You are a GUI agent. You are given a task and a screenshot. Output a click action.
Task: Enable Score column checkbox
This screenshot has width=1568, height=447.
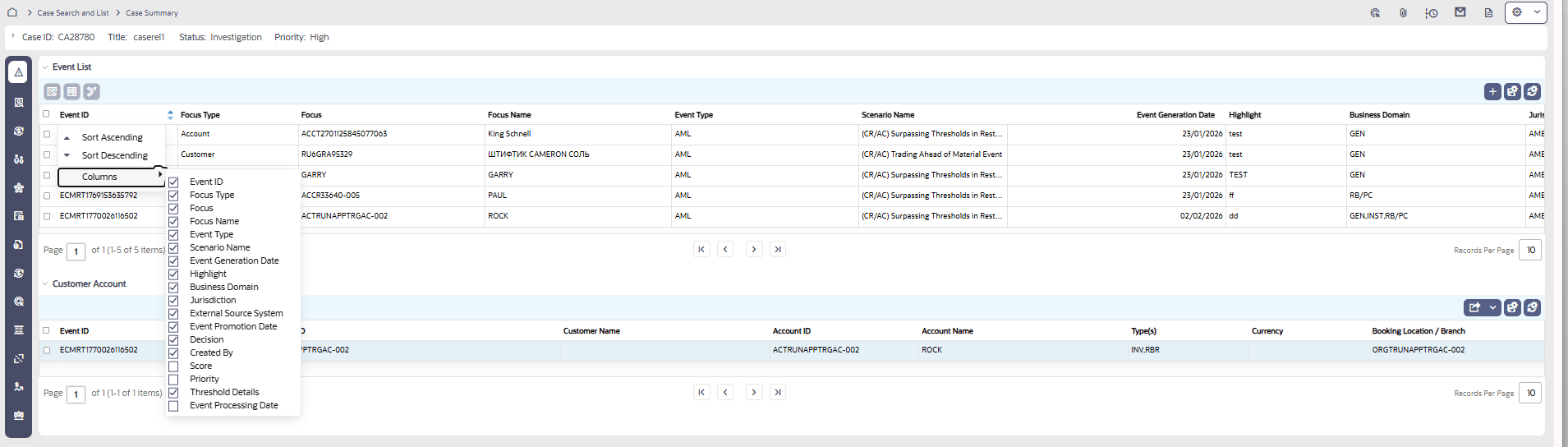[173, 366]
